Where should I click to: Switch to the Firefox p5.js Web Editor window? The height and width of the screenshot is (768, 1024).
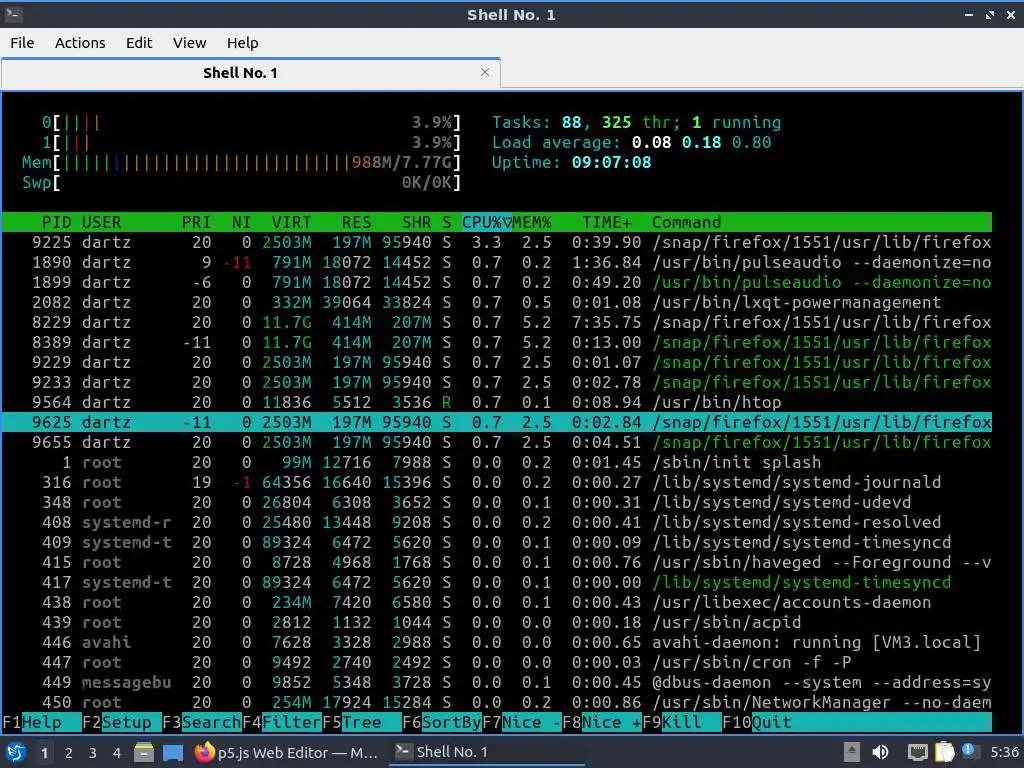tap(287, 752)
